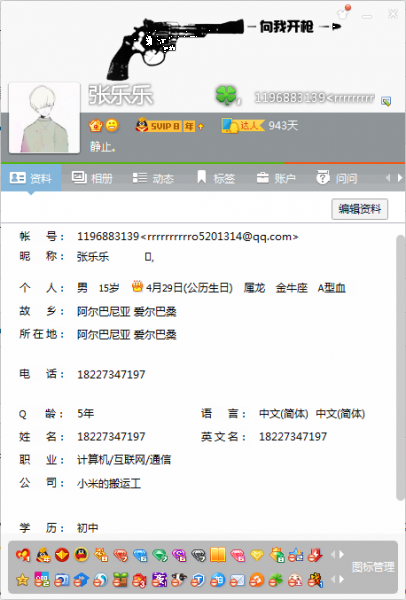Click the profile avatar picture
The width and height of the screenshot is (406, 600).
coord(44,117)
